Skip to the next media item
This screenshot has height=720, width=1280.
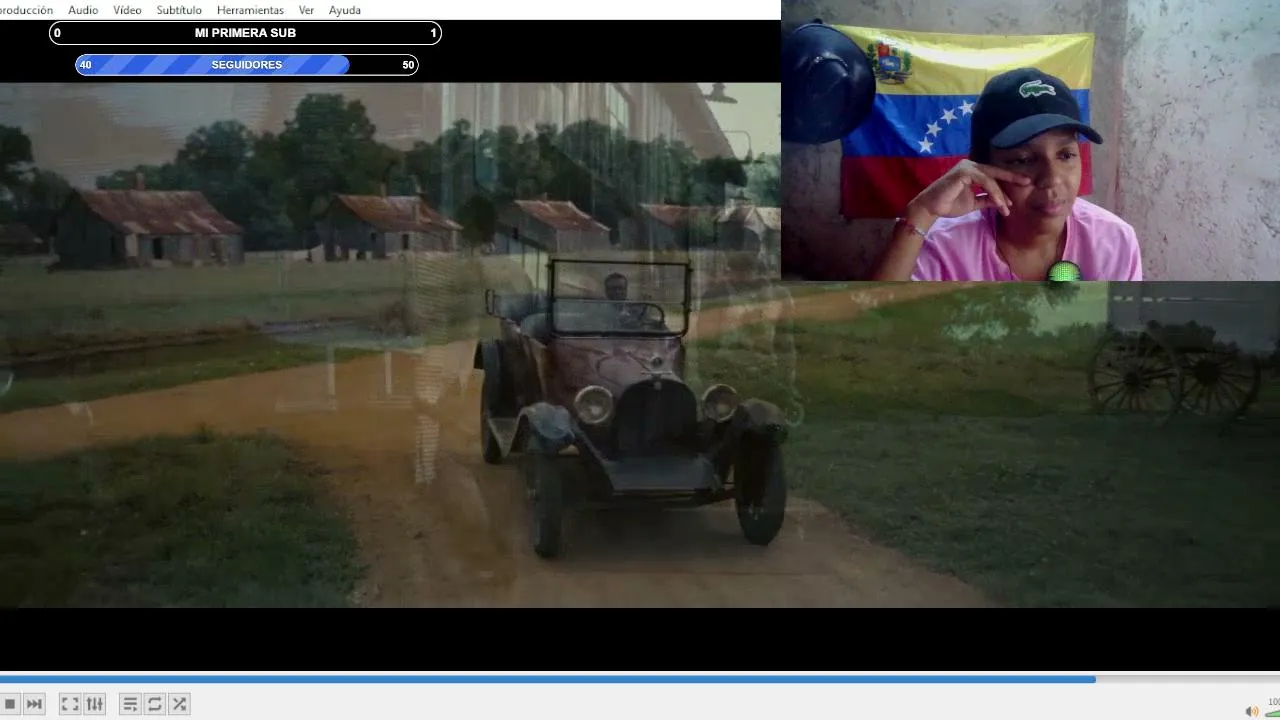(x=34, y=704)
